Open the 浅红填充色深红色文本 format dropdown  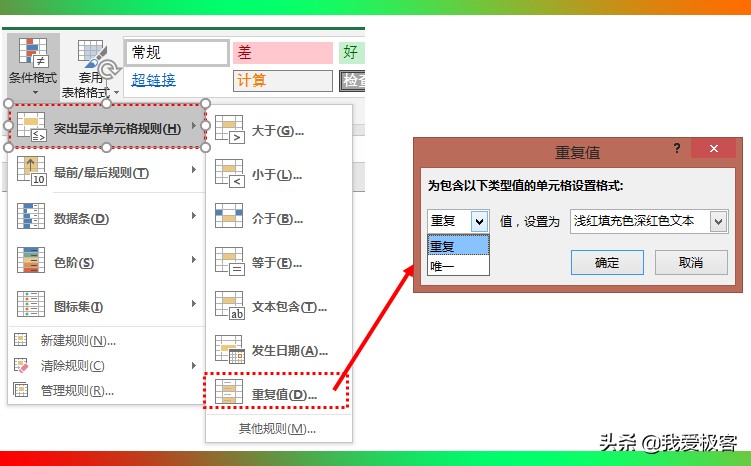pyautogui.click(x=719, y=221)
